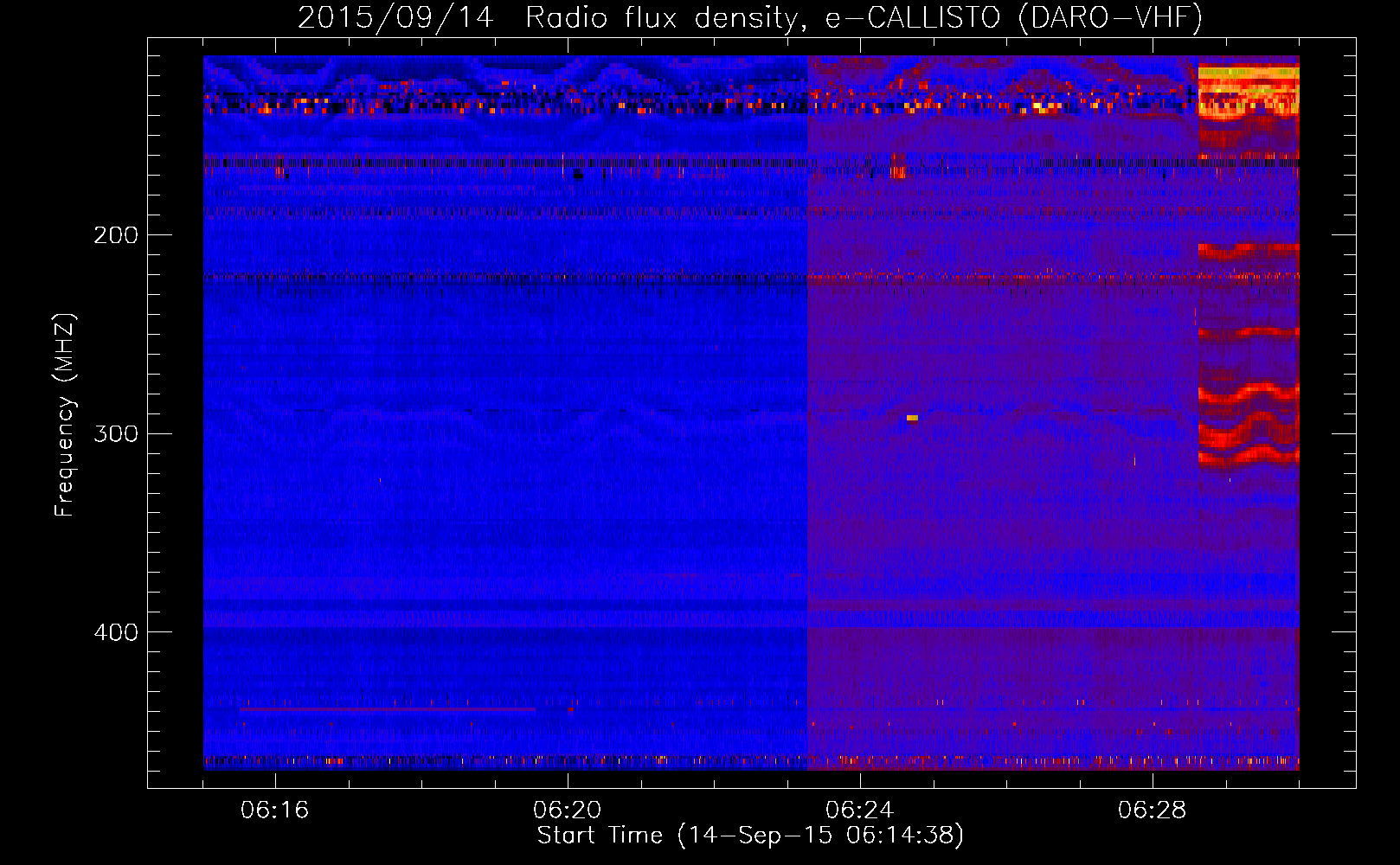Select the 'Start Time (14-Sep-15 06:14:38)' label
Viewport: 1400px width, 865px height.
(x=750, y=836)
